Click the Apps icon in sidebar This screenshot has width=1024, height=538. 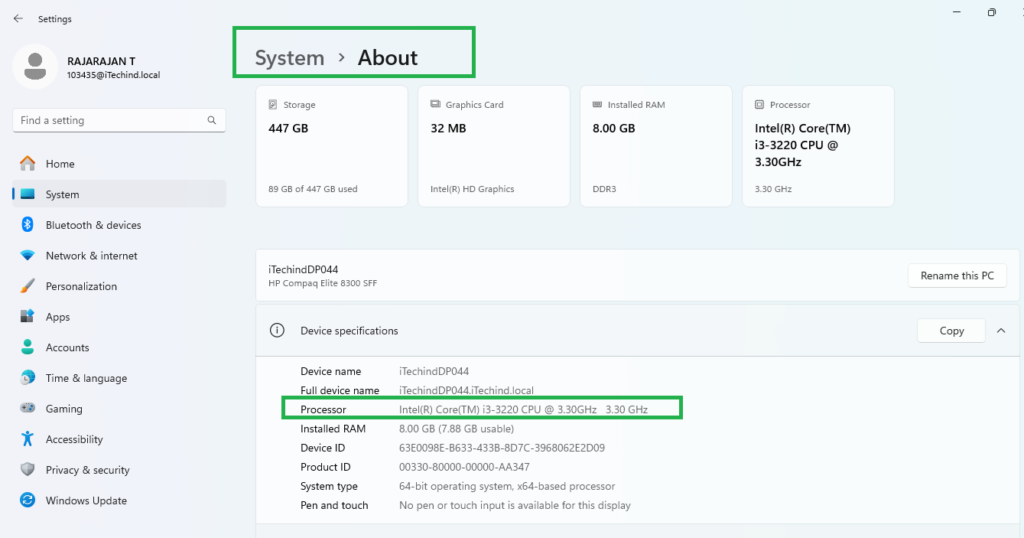[27, 317]
